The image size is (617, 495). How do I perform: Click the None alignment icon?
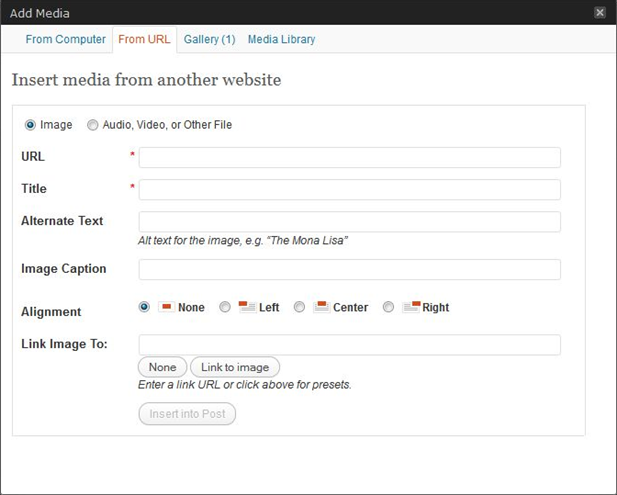pos(166,307)
